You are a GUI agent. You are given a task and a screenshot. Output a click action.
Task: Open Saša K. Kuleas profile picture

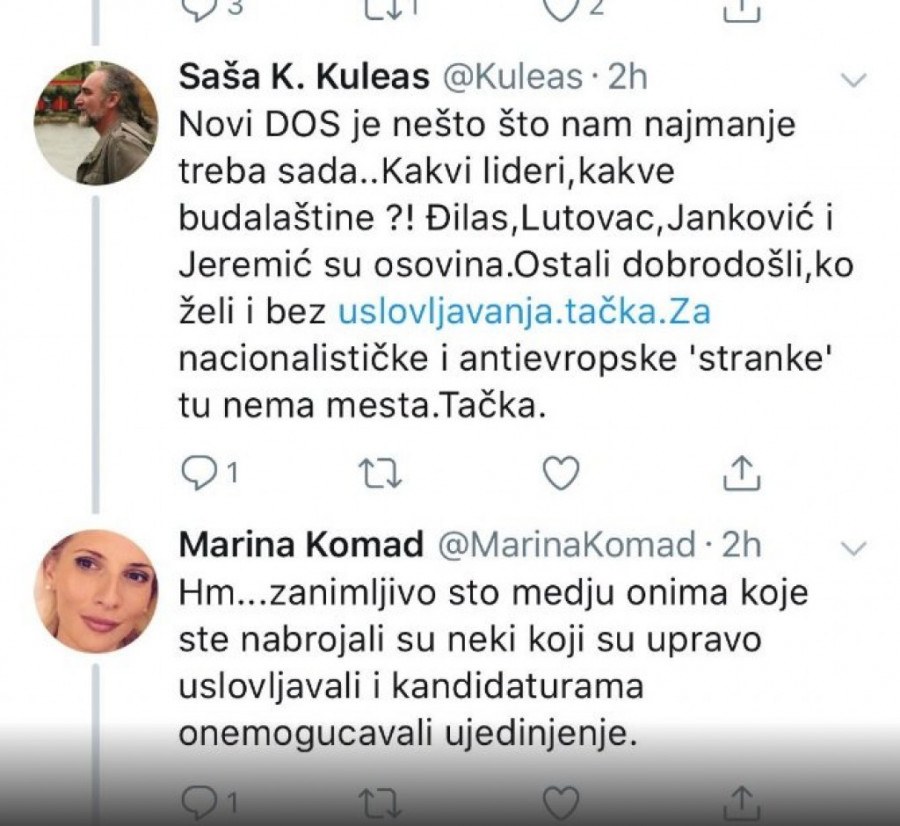pos(96,123)
